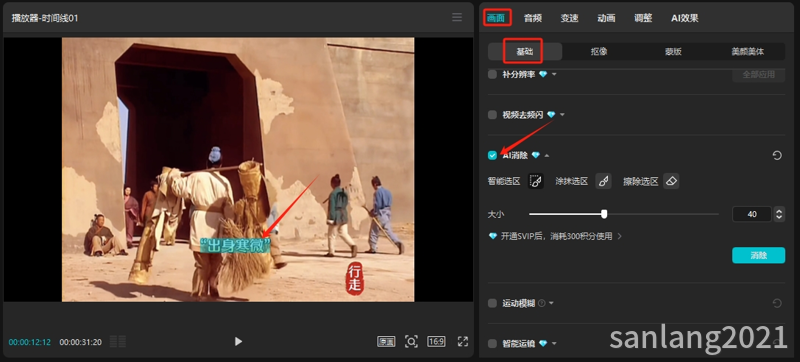Enable the 运动模糊 checkbox

(492, 303)
